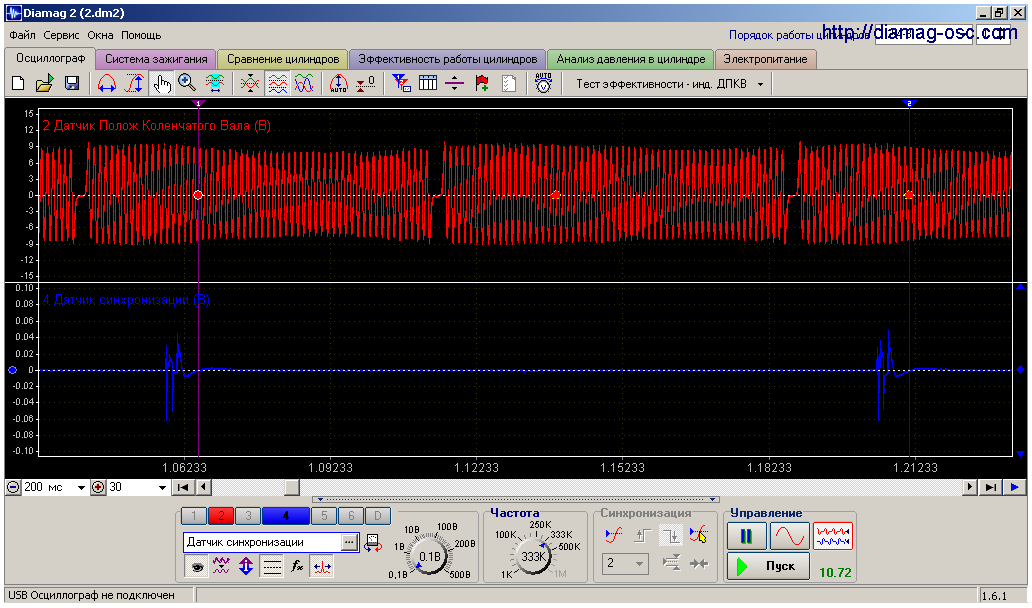The width and height of the screenshot is (1032, 608).
Task: Open a saved file with folder icon
Action: click(x=45, y=84)
